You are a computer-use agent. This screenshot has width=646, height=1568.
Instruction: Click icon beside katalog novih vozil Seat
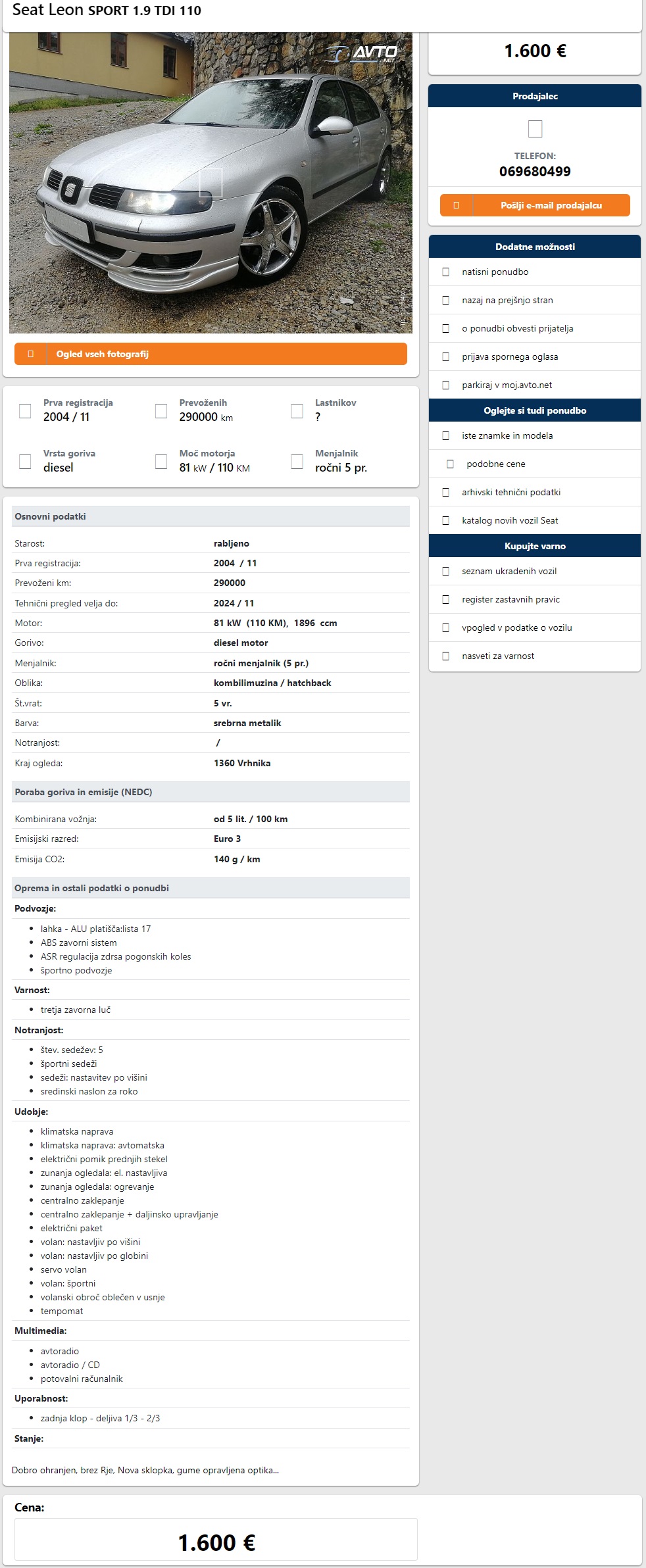(x=446, y=520)
